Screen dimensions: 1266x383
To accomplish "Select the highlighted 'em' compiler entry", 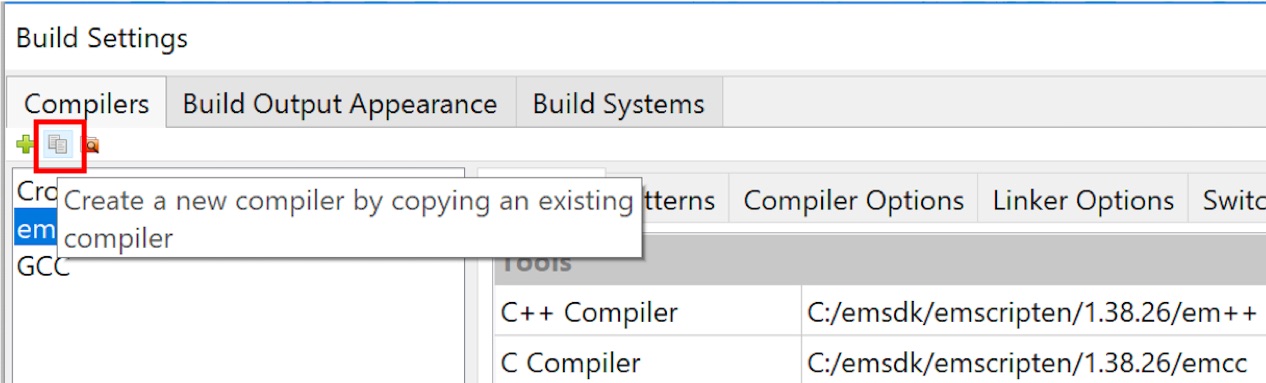I will click(35, 229).
